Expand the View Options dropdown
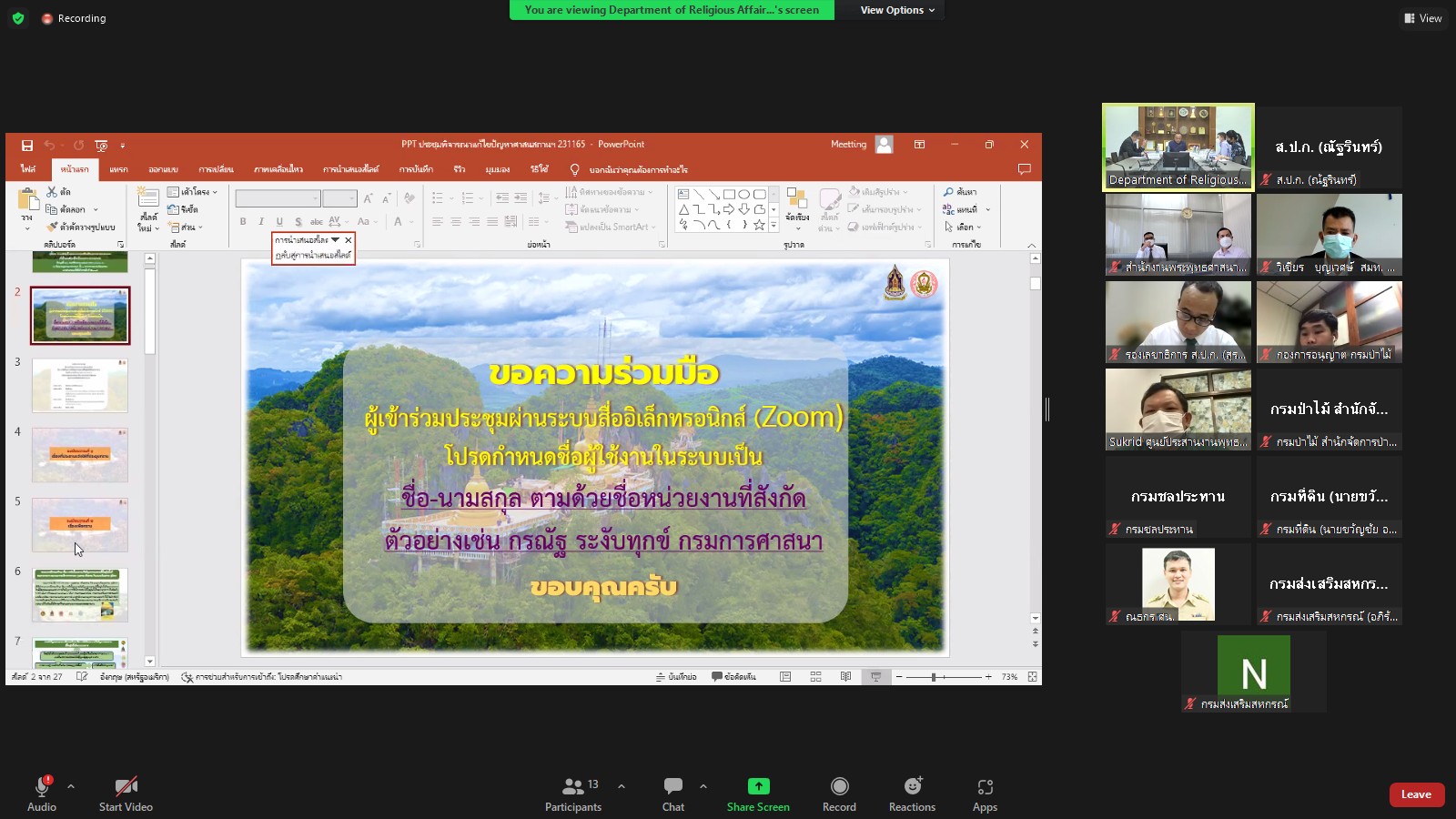Screen dimensions: 1456x819 click(897, 10)
